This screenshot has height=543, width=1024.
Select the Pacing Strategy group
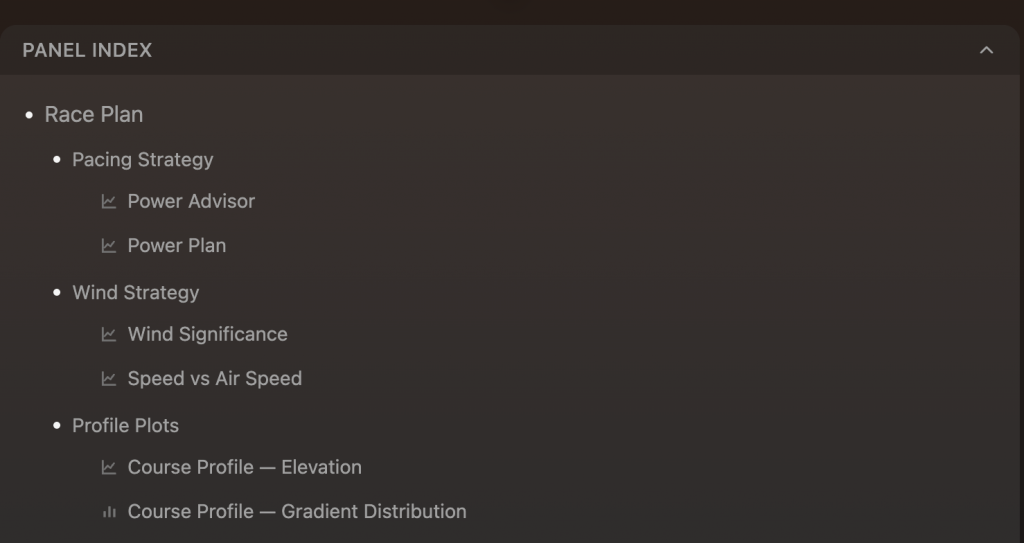pyautogui.click(x=143, y=159)
